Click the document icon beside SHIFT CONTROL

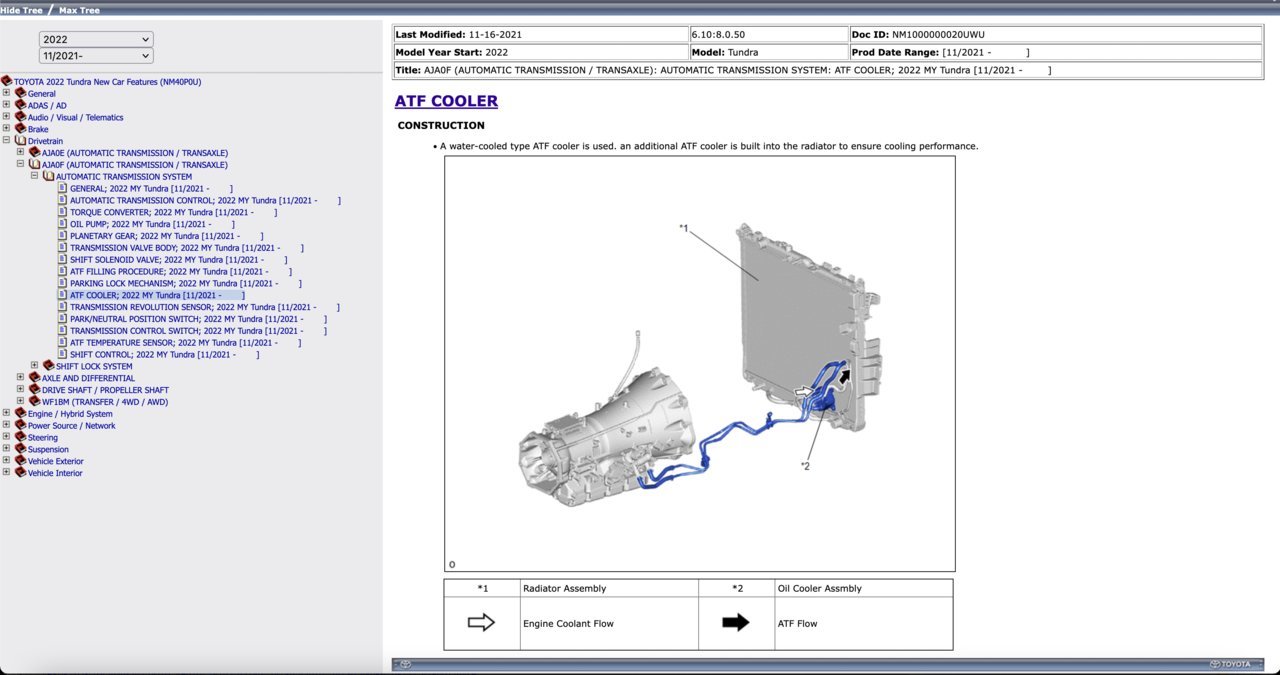[x=63, y=354]
